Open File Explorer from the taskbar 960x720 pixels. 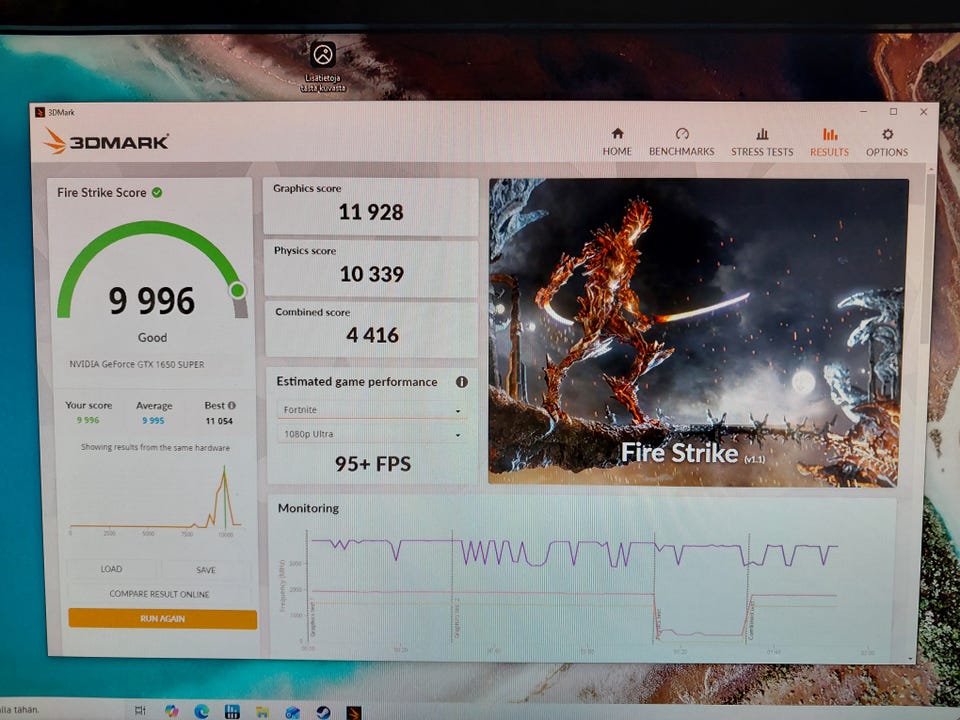click(262, 711)
